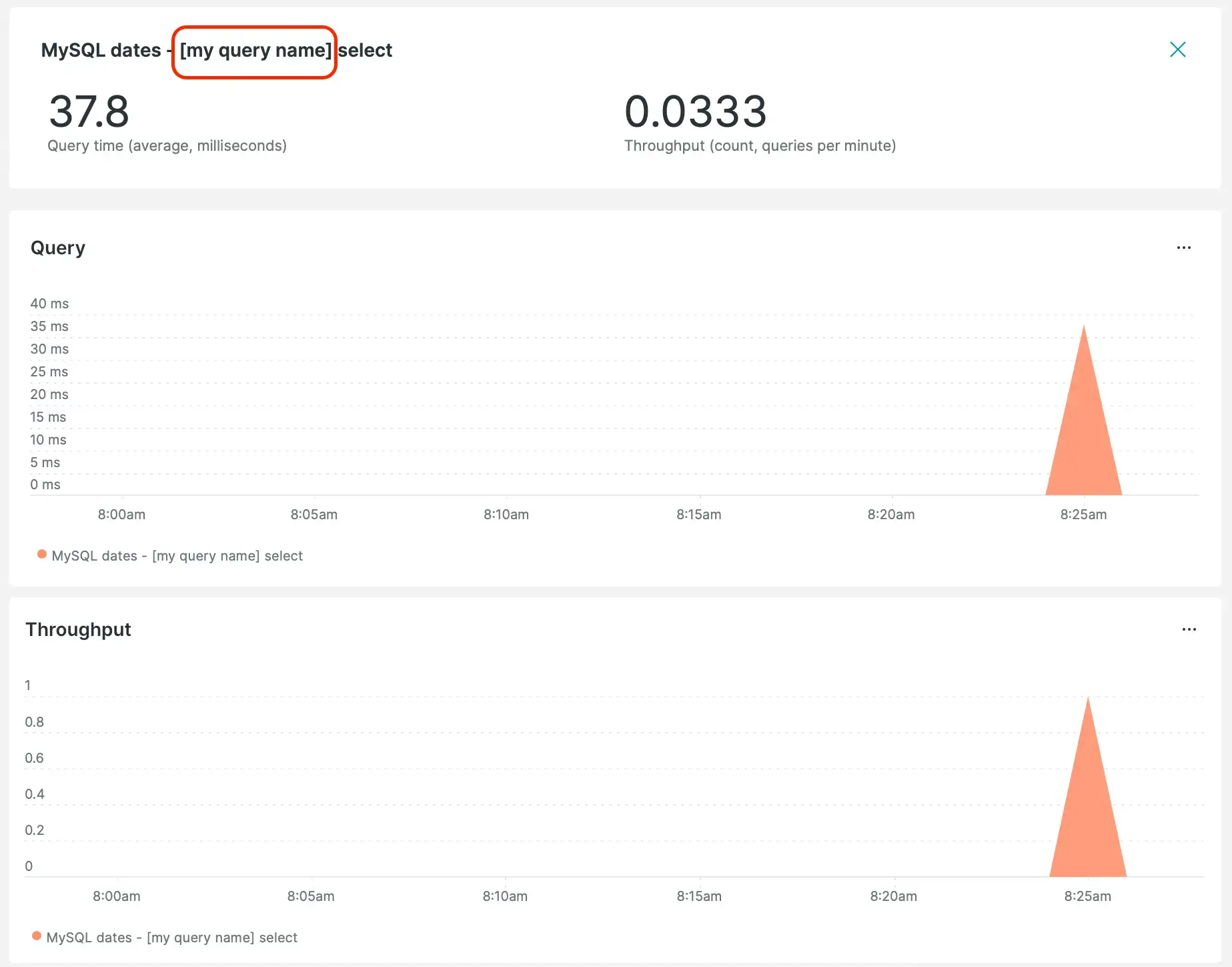The height and width of the screenshot is (967, 1232).
Task: Click the highlighted [my query name] text in the title
Action: [255, 51]
